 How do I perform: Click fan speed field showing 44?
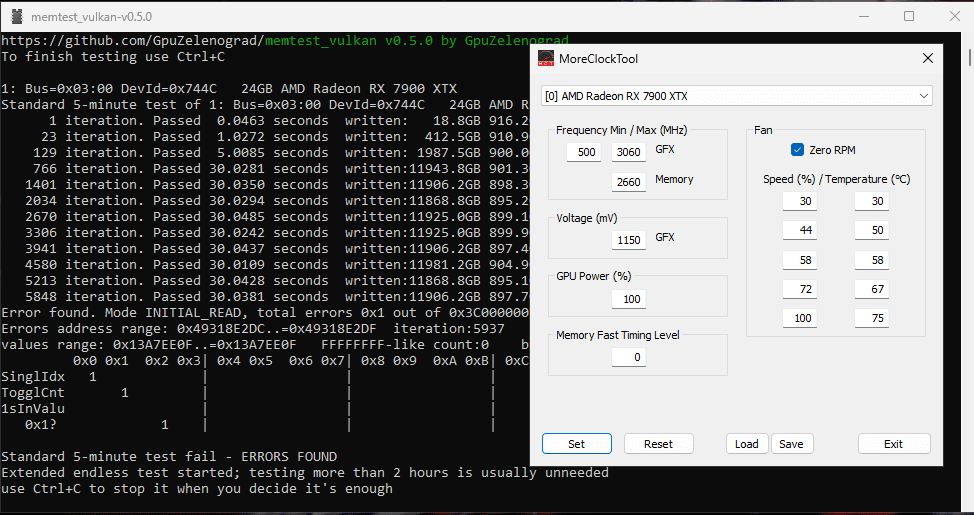point(799,230)
